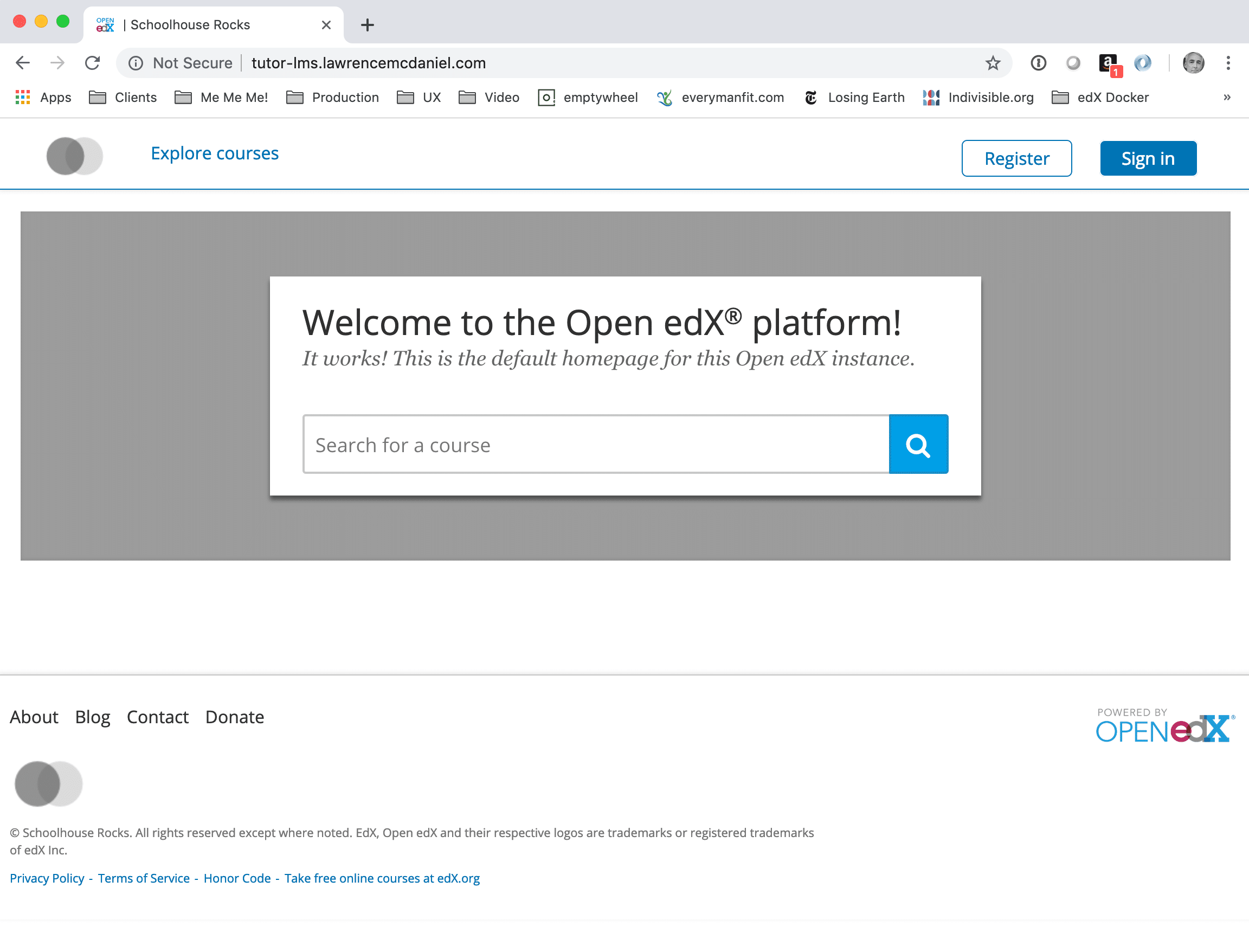Click the macOS green fullscreen button

click(x=63, y=22)
